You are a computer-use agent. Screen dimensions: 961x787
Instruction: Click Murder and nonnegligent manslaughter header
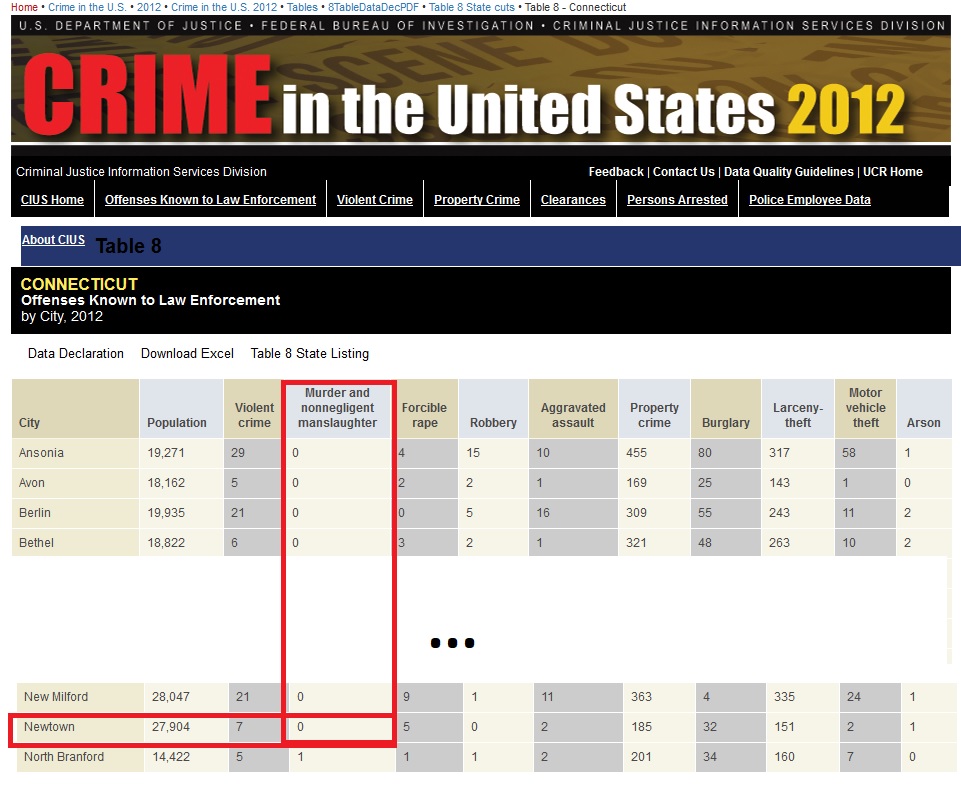[338, 409]
